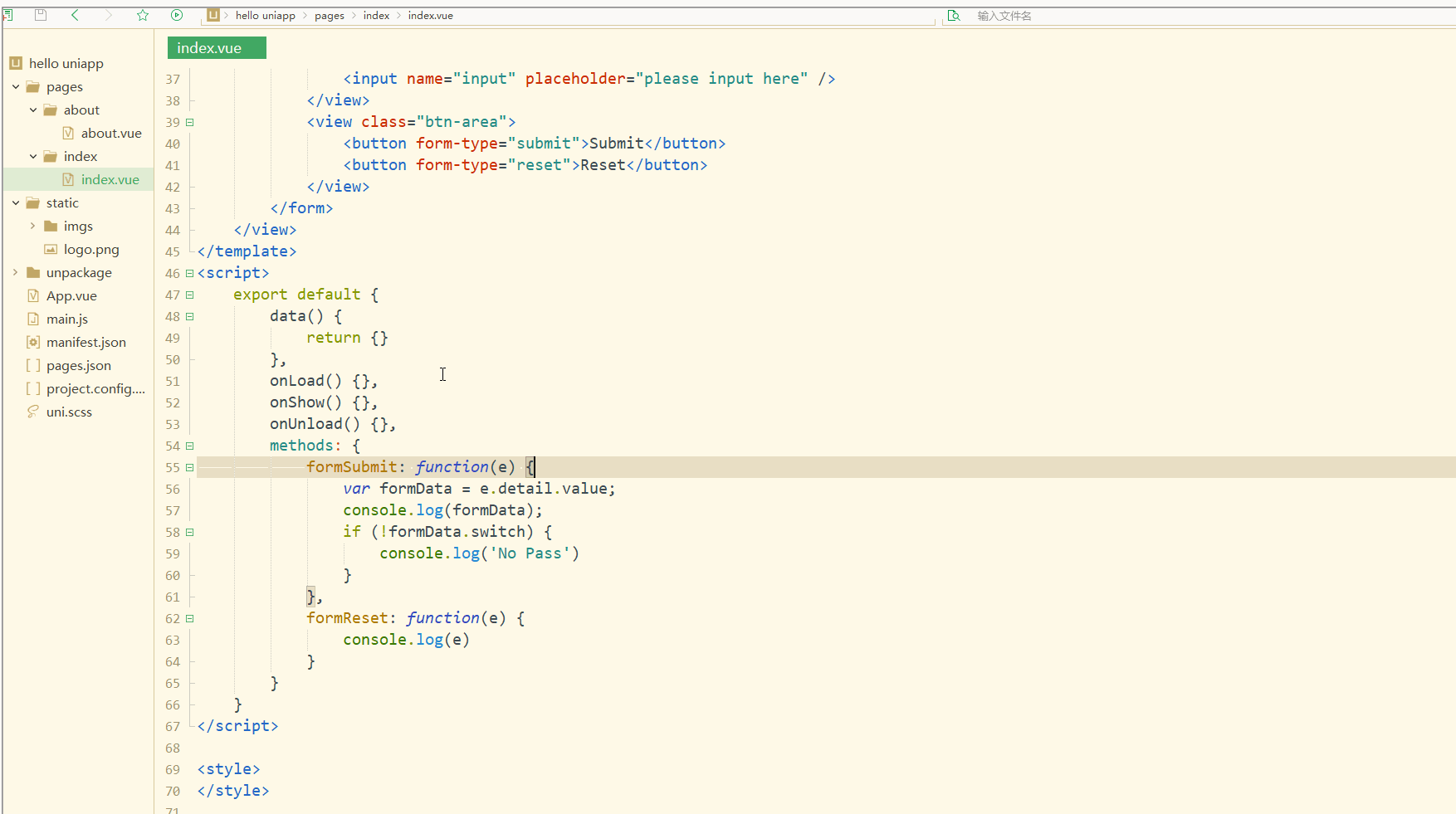The height and width of the screenshot is (814, 1456).
Task: Go forward using the right arrow icon
Action: pos(108,15)
